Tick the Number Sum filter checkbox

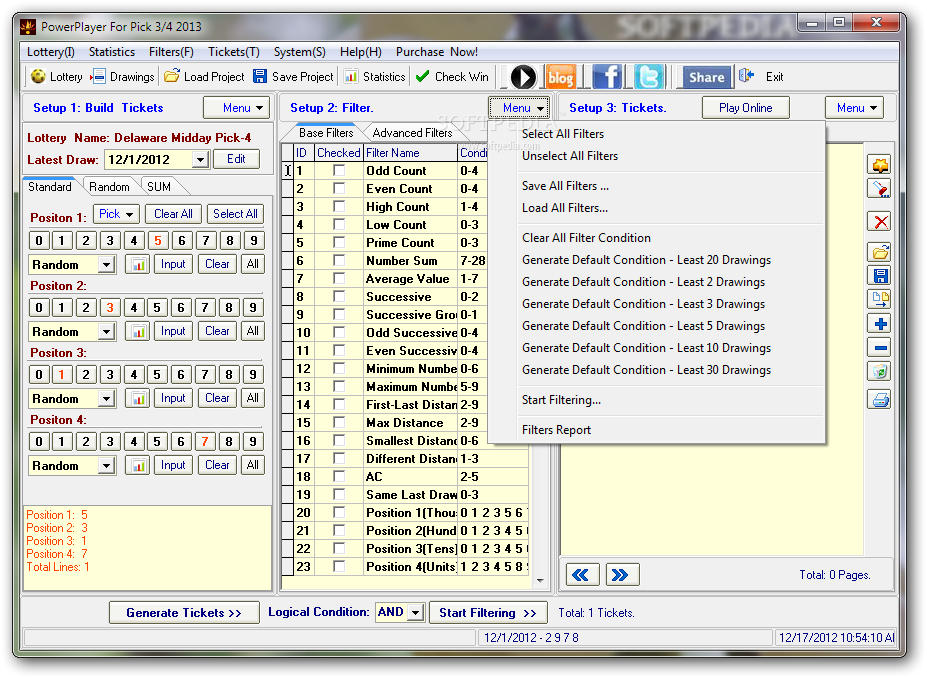click(x=339, y=261)
